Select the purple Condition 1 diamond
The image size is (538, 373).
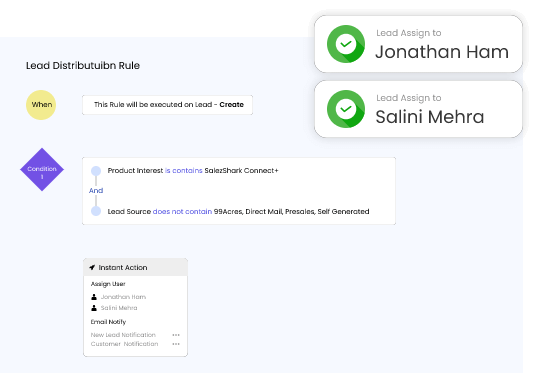point(42,170)
